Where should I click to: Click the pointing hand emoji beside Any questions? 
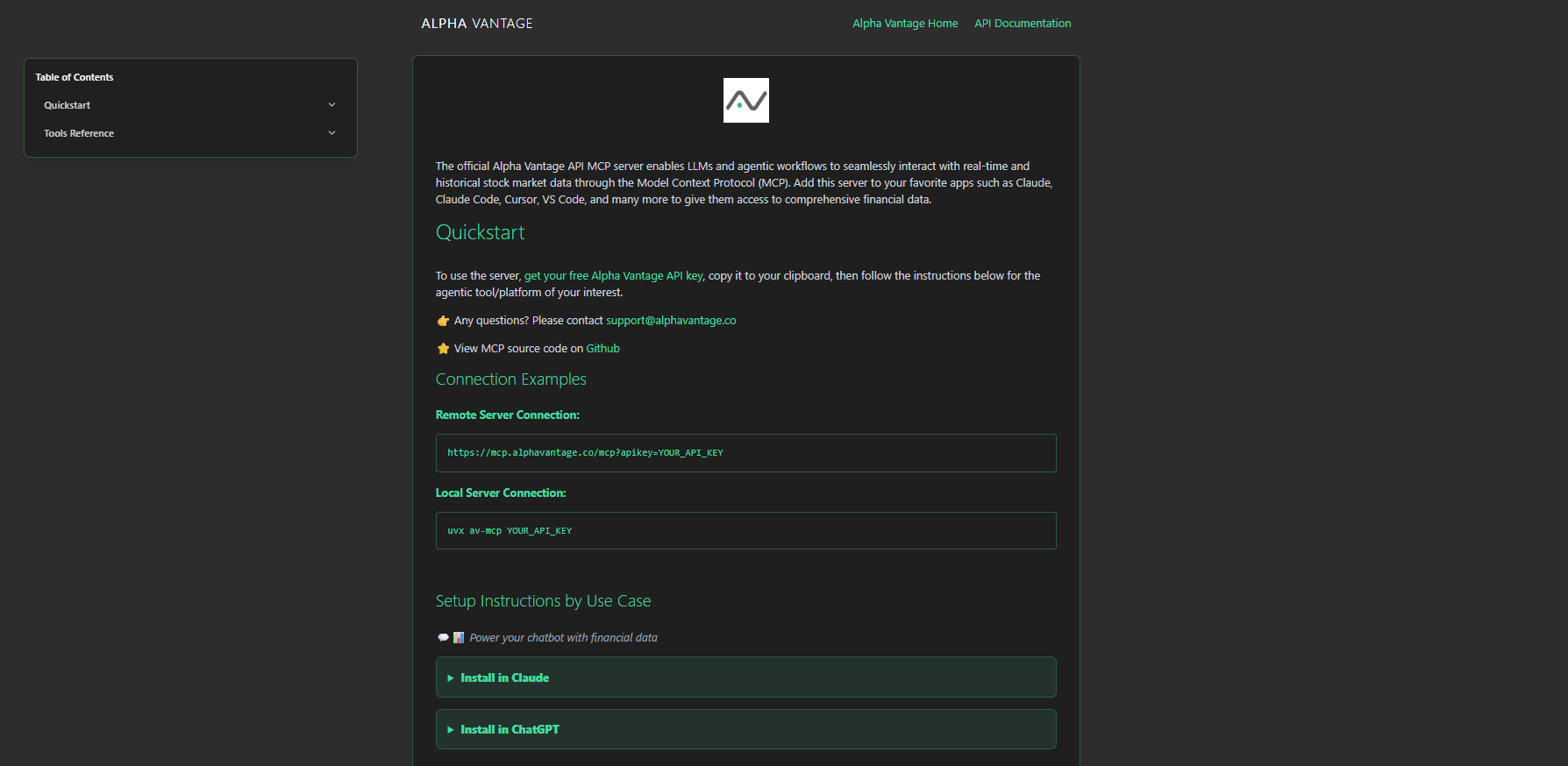(x=443, y=321)
